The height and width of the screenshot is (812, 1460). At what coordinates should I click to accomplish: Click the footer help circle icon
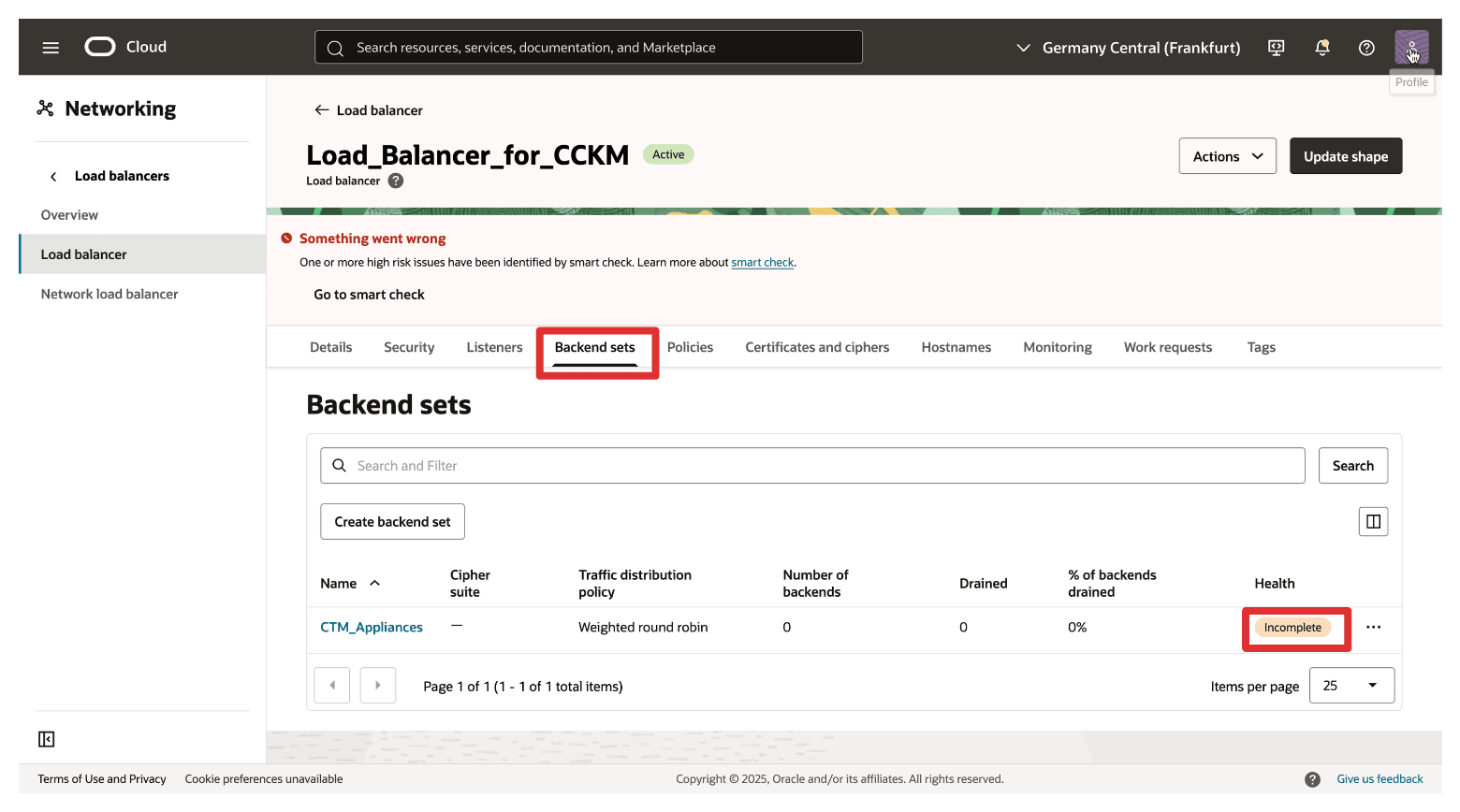[1312, 779]
